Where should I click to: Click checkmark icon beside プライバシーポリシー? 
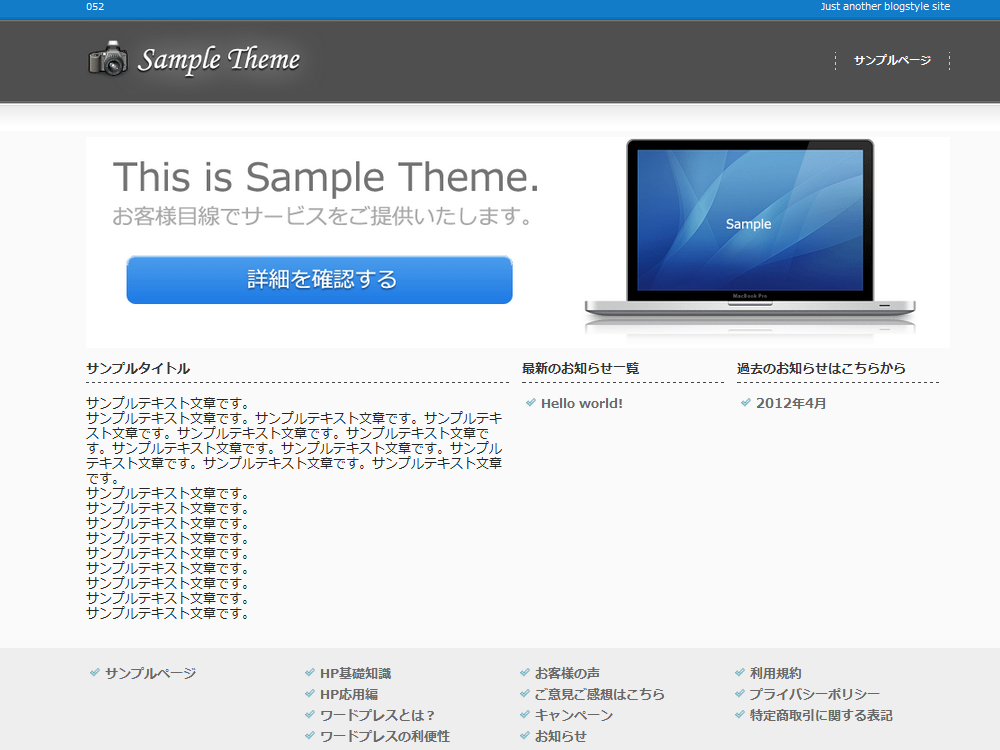coord(740,693)
